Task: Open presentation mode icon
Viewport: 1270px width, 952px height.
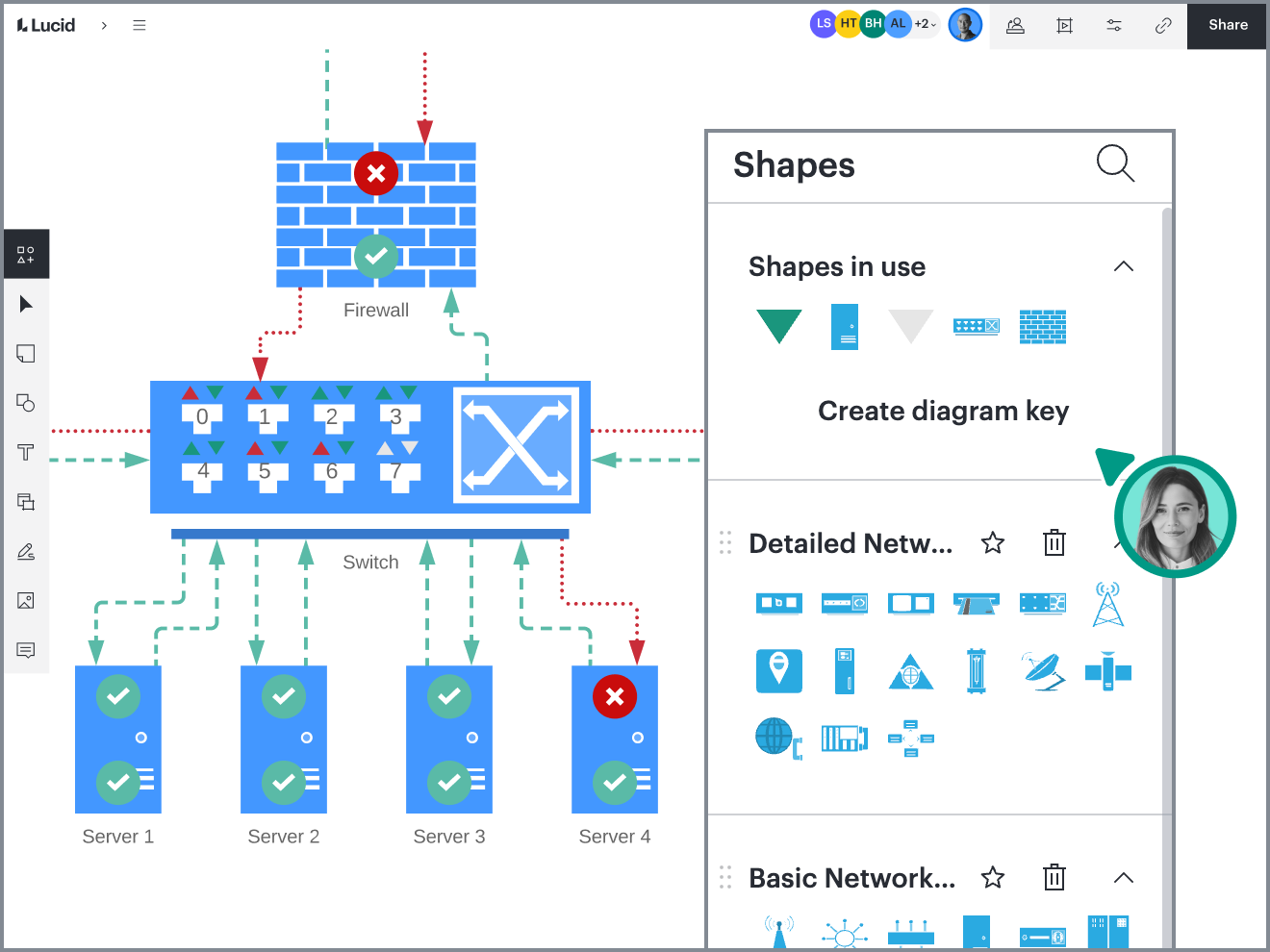Action: click(x=1064, y=25)
